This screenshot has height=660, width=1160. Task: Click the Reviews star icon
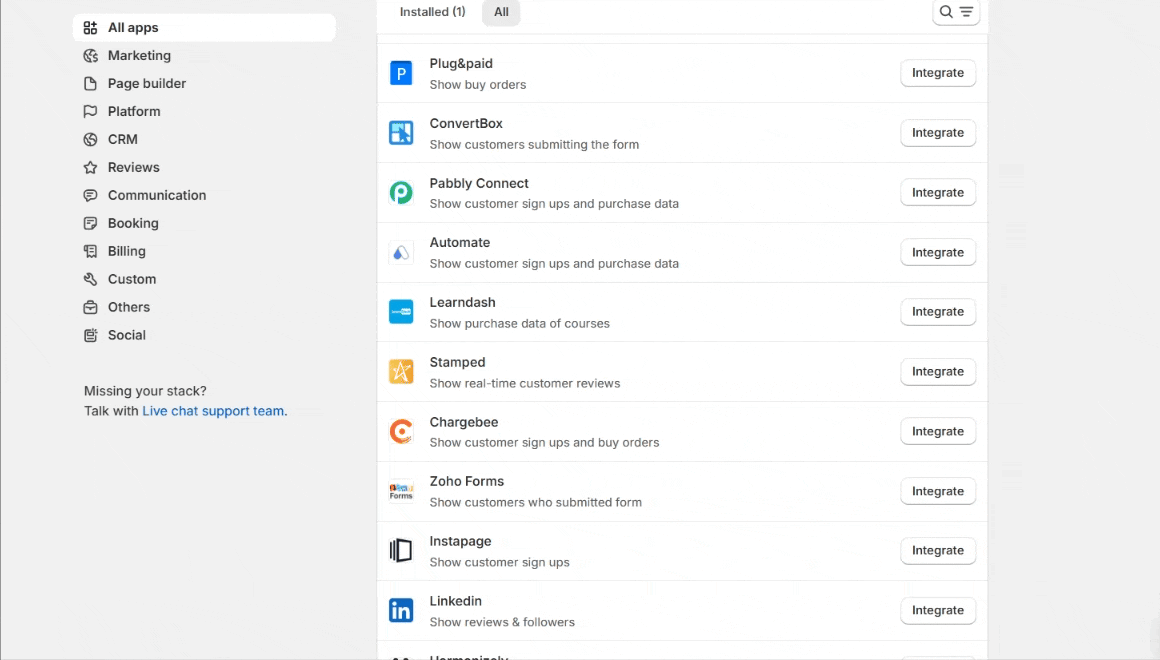(x=90, y=167)
